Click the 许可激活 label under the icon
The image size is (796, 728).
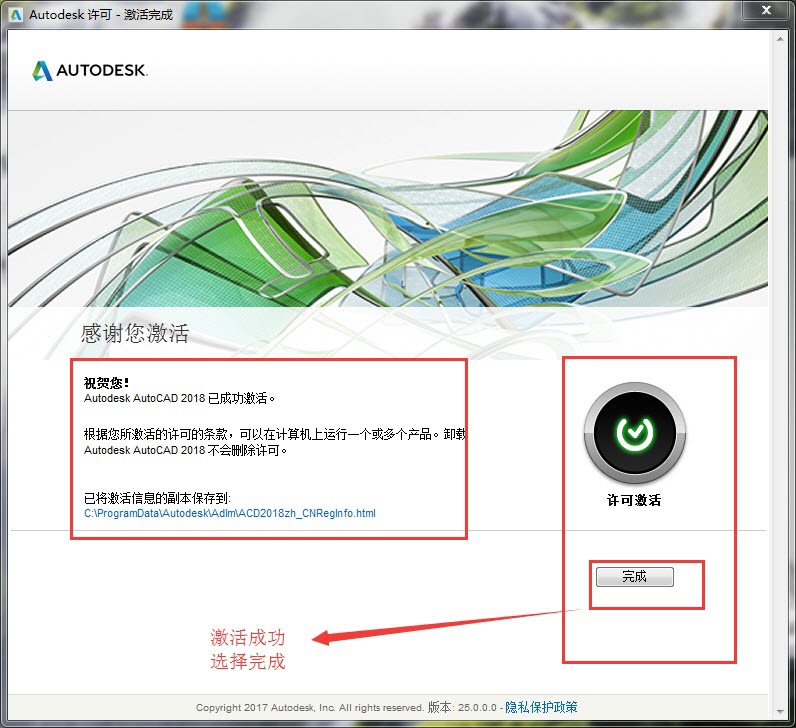(x=634, y=500)
